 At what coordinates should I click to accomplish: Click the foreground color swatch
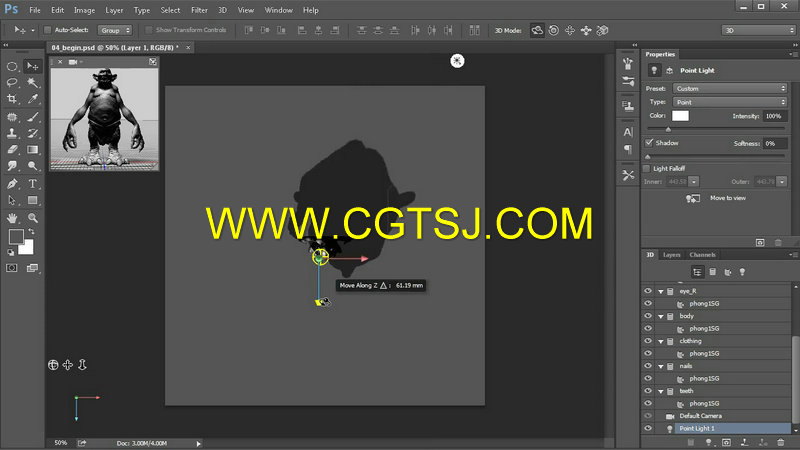[16, 236]
